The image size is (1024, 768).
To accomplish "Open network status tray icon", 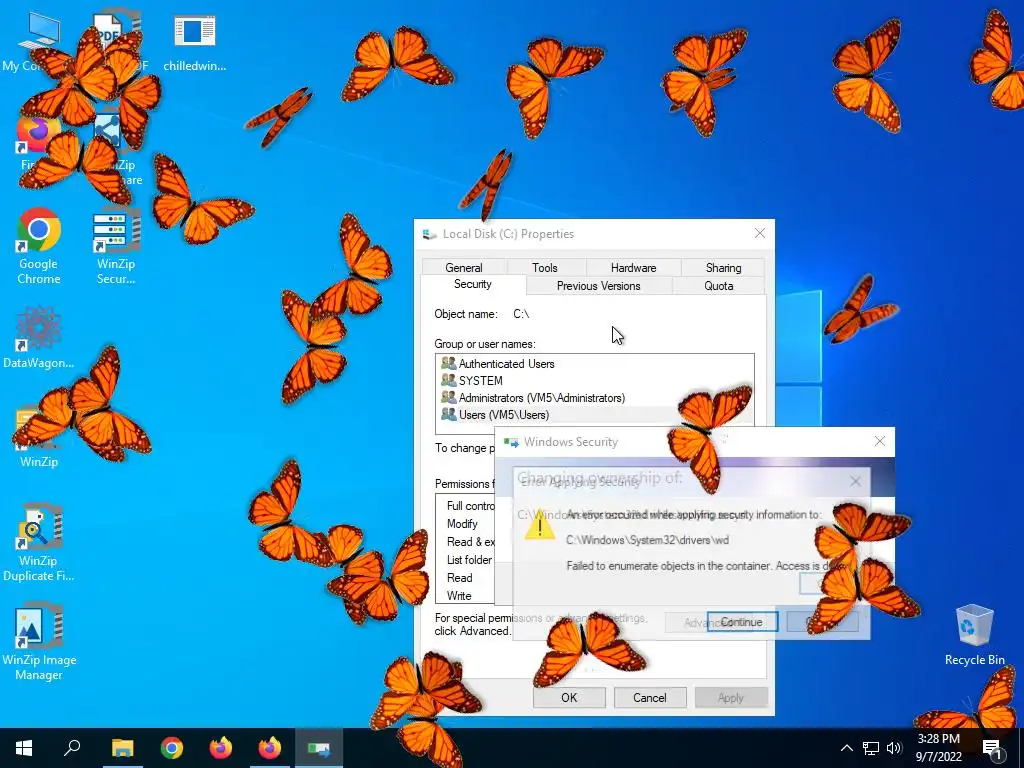I will point(871,748).
